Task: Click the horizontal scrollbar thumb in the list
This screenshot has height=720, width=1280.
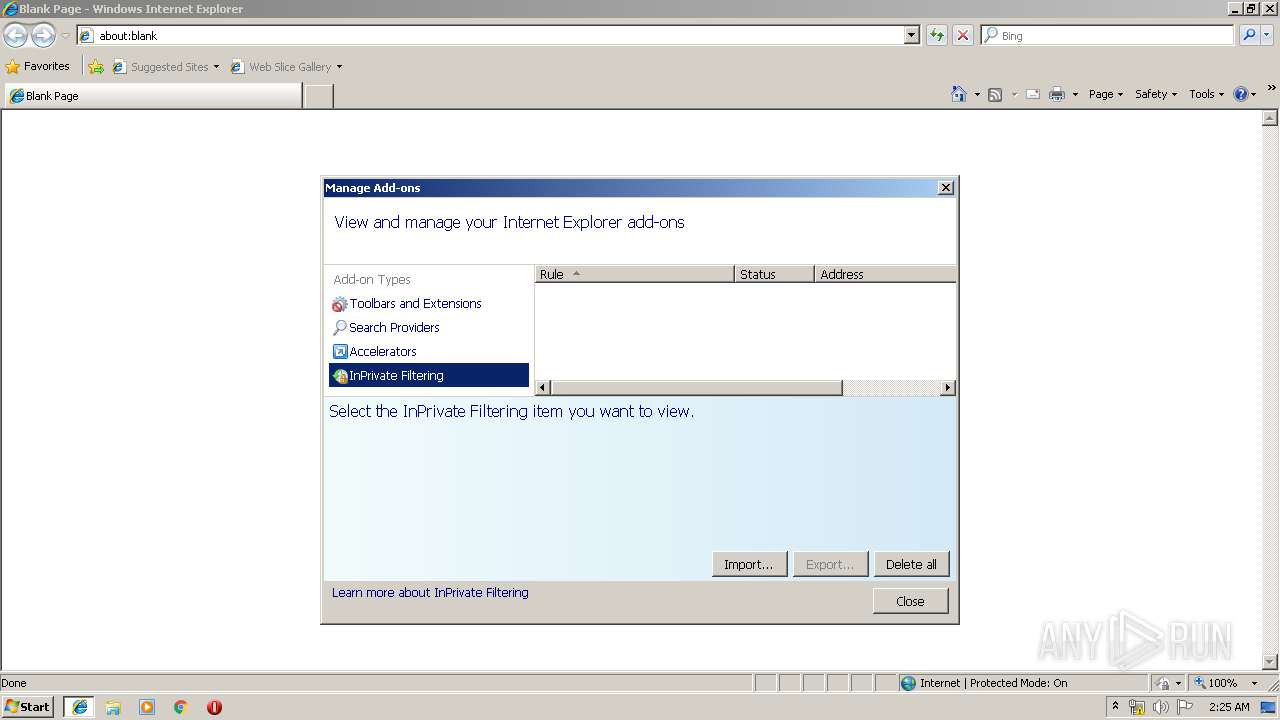Action: (x=696, y=388)
